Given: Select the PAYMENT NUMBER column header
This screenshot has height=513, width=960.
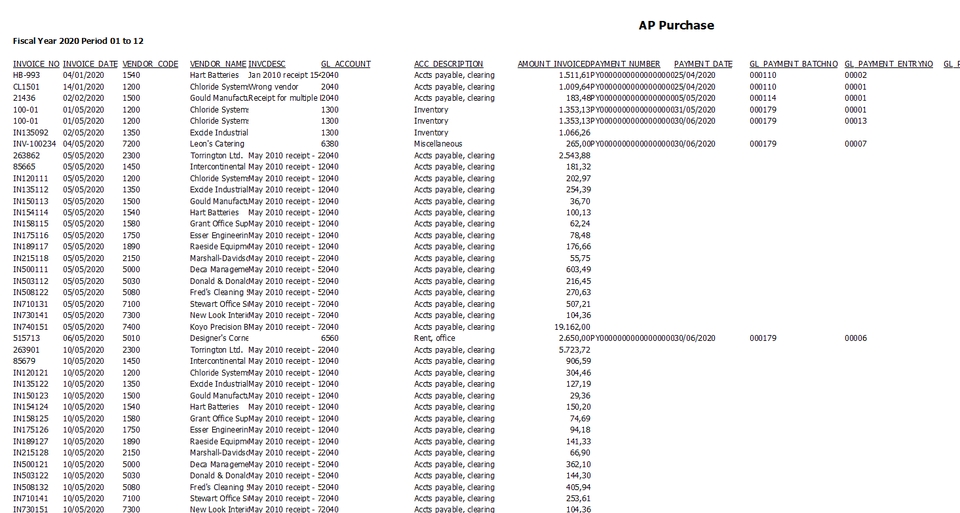Looking at the screenshot, I should tap(626, 64).
